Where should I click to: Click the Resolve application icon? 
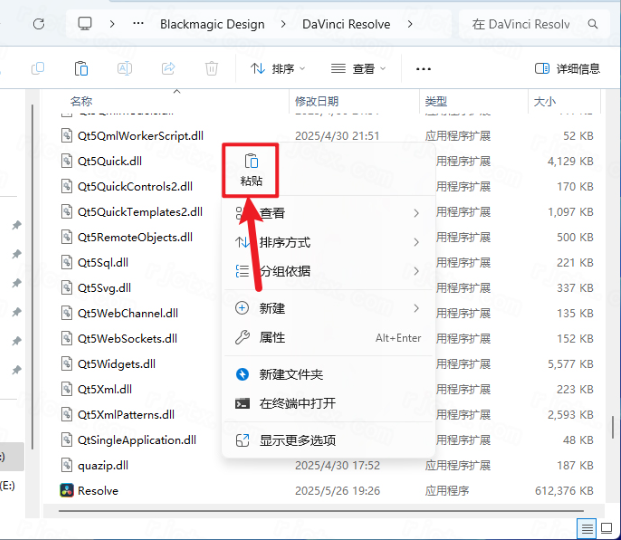tap(67, 490)
